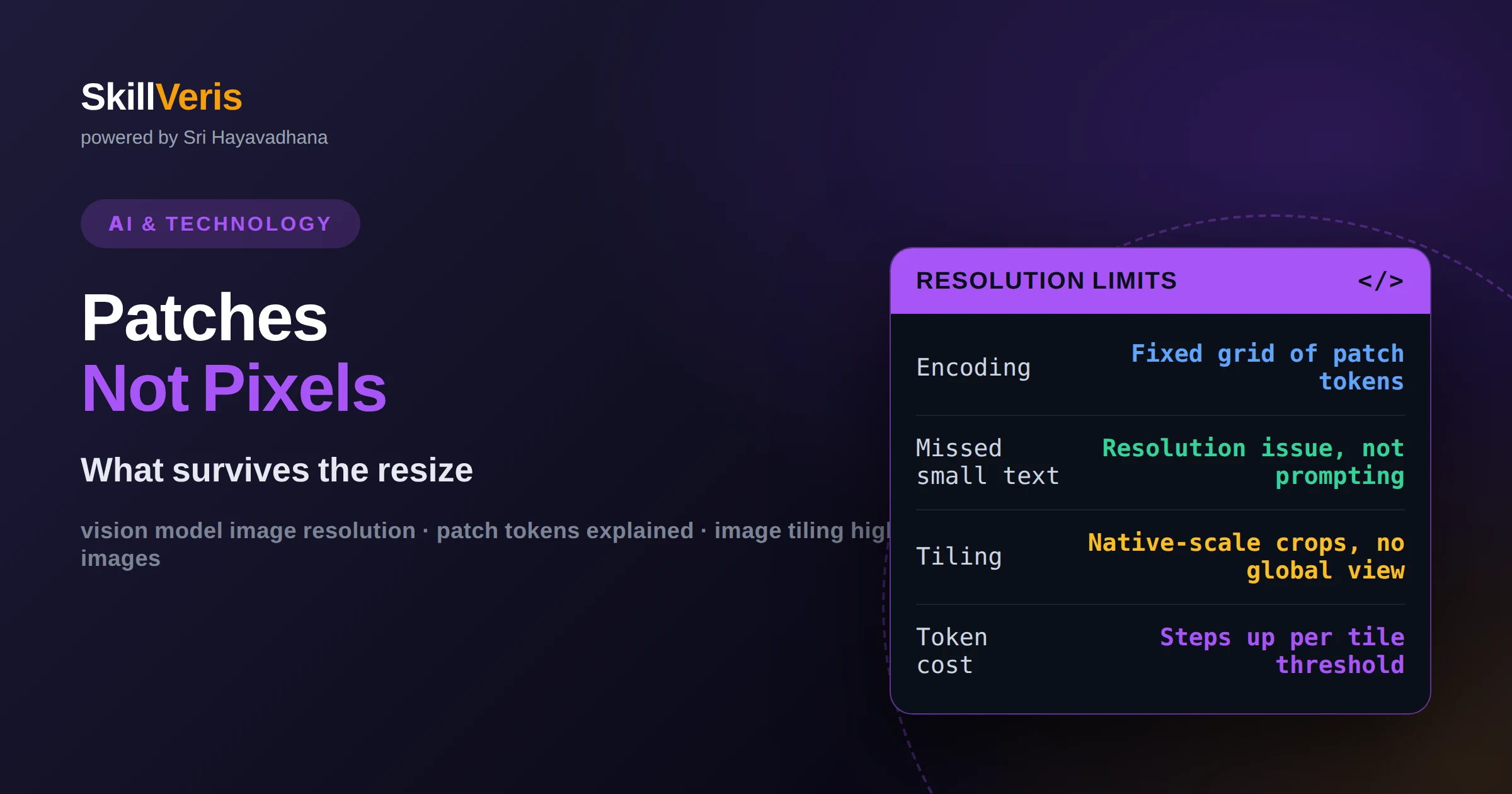Viewport: 1512px width, 794px height.
Task: Click the RESOLUTION LIMITS card title
Action: tap(1046, 281)
